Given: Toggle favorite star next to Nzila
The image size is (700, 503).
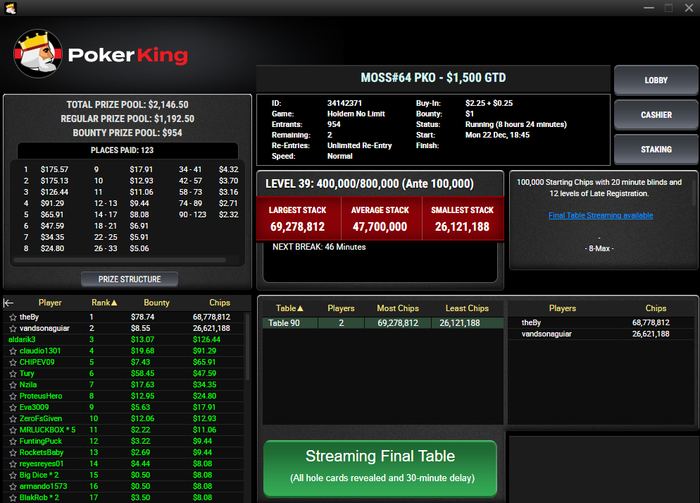Looking at the screenshot, I should [13, 385].
